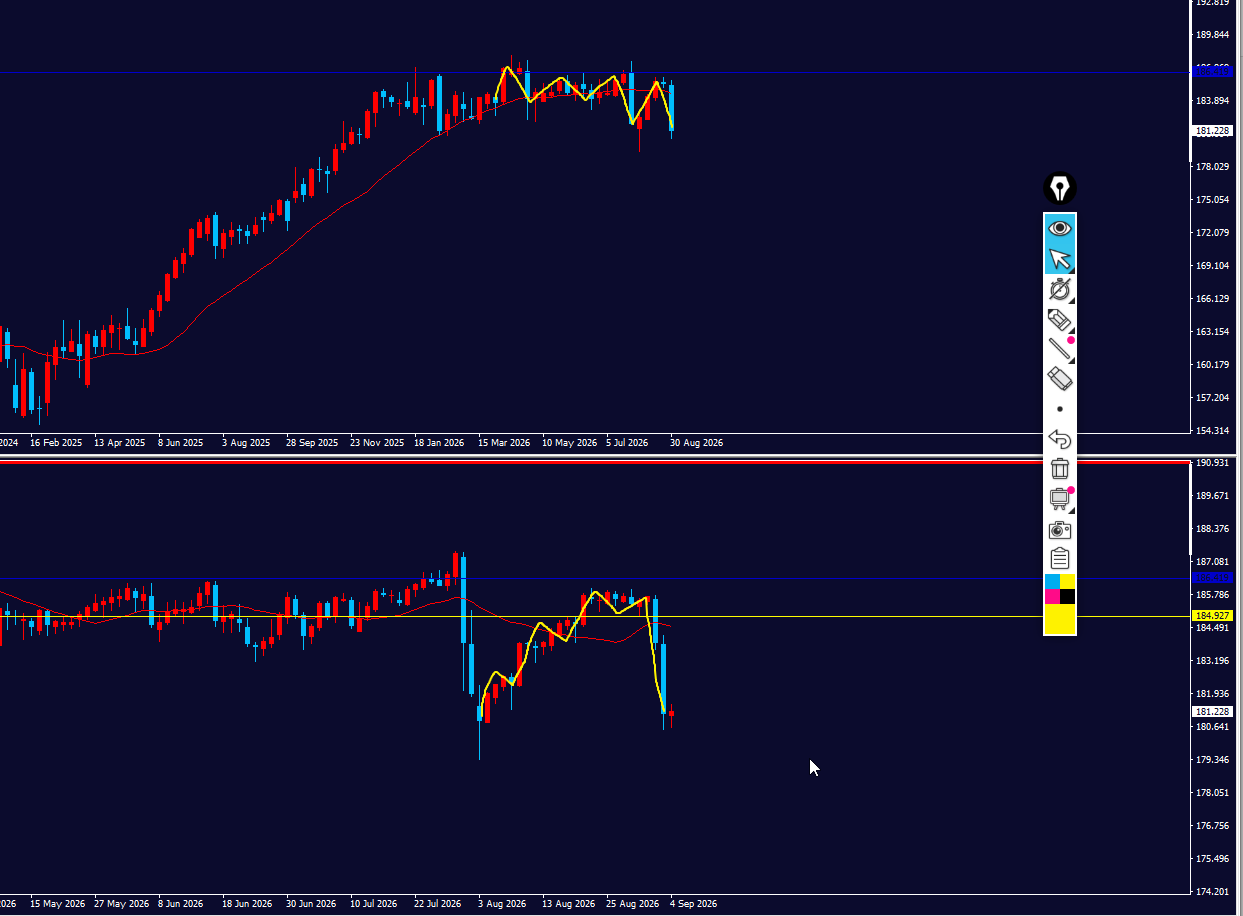
Task: Select the line drawing tool
Action: [x=1060, y=349]
